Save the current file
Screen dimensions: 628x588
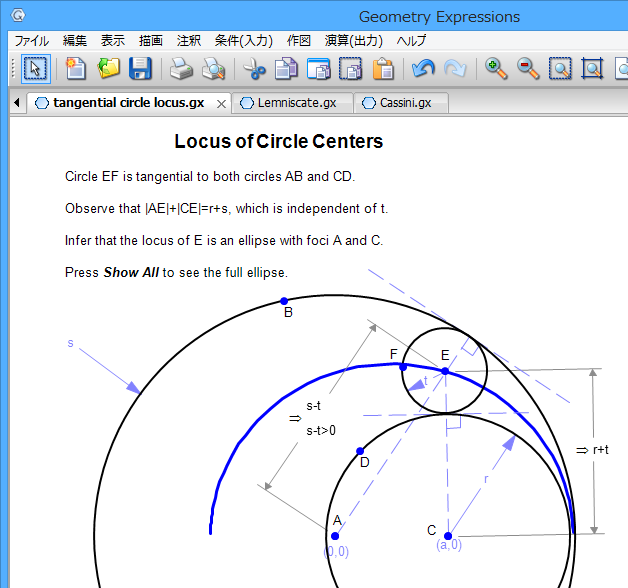(140, 69)
